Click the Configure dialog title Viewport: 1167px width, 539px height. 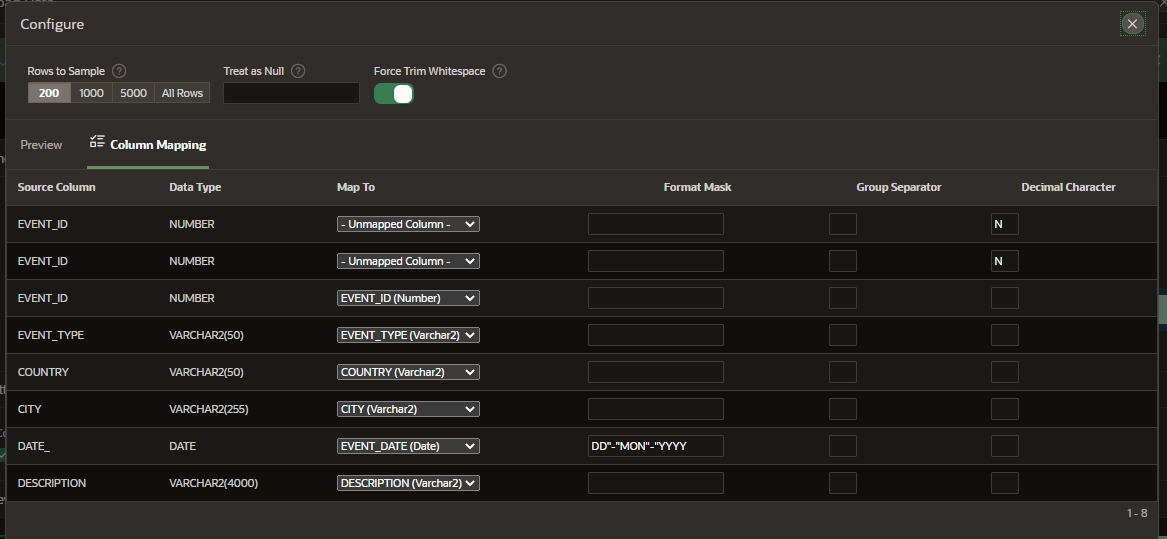click(52, 25)
